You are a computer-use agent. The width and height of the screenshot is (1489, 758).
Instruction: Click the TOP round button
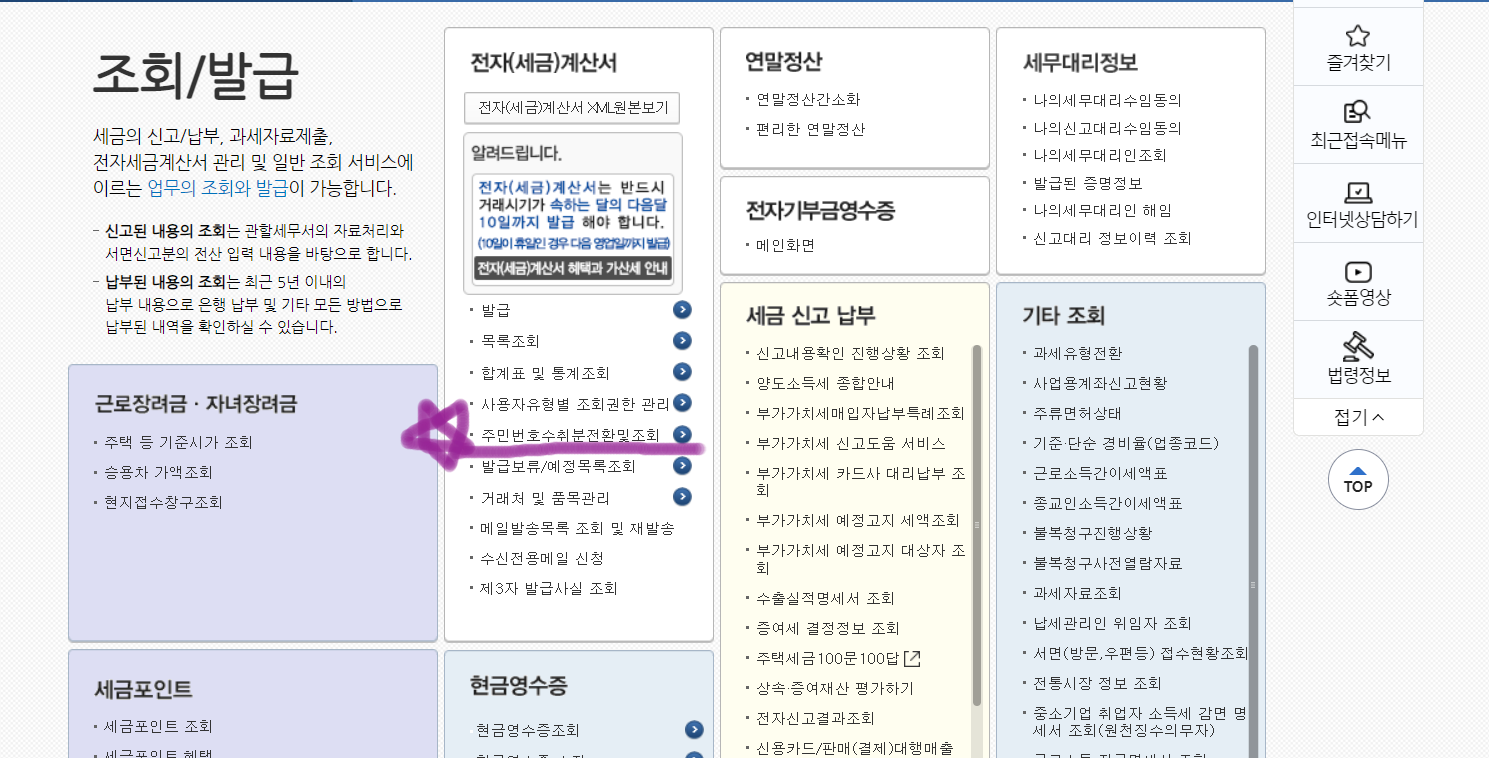(1358, 479)
